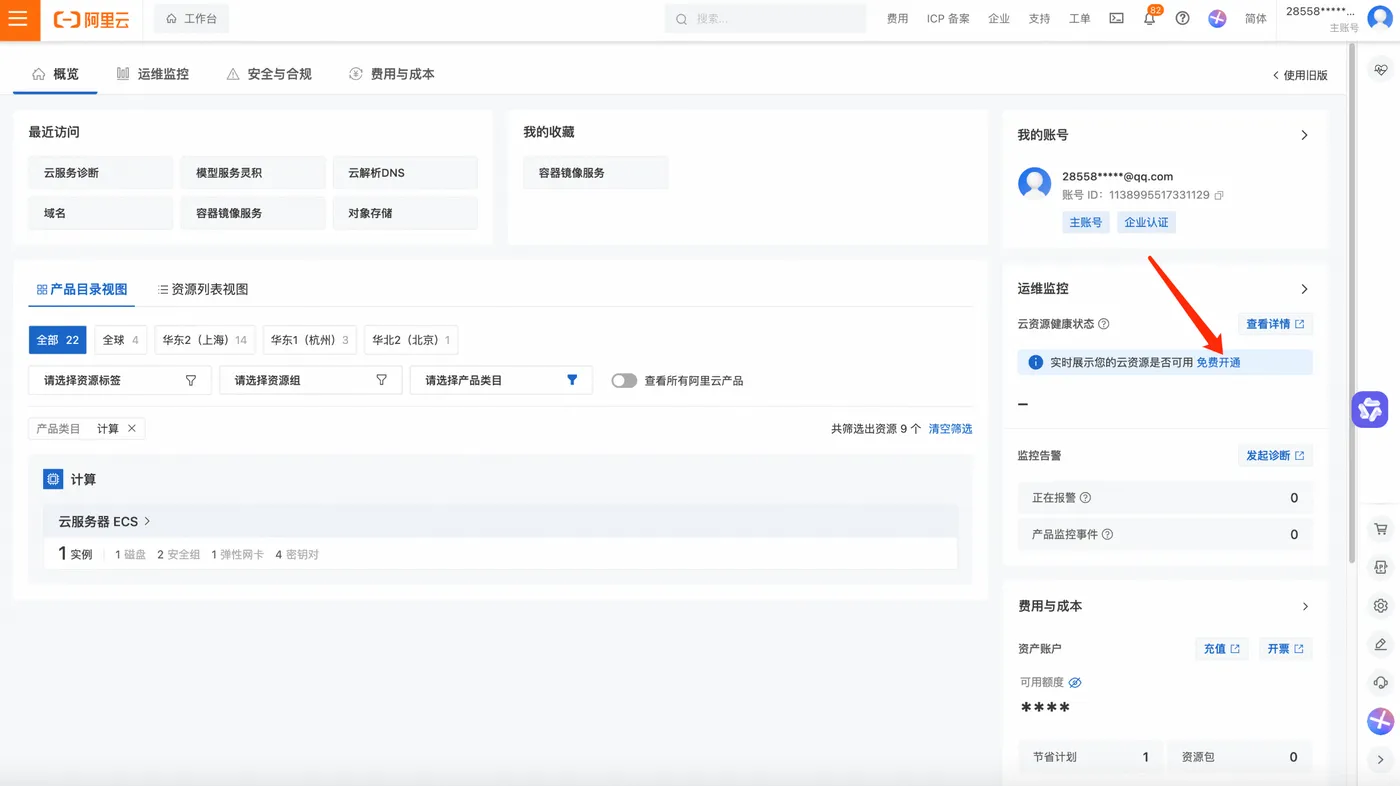The width and height of the screenshot is (1400, 786).
Task: Click the 免费开通 link
Action: tap(1218, 363)
